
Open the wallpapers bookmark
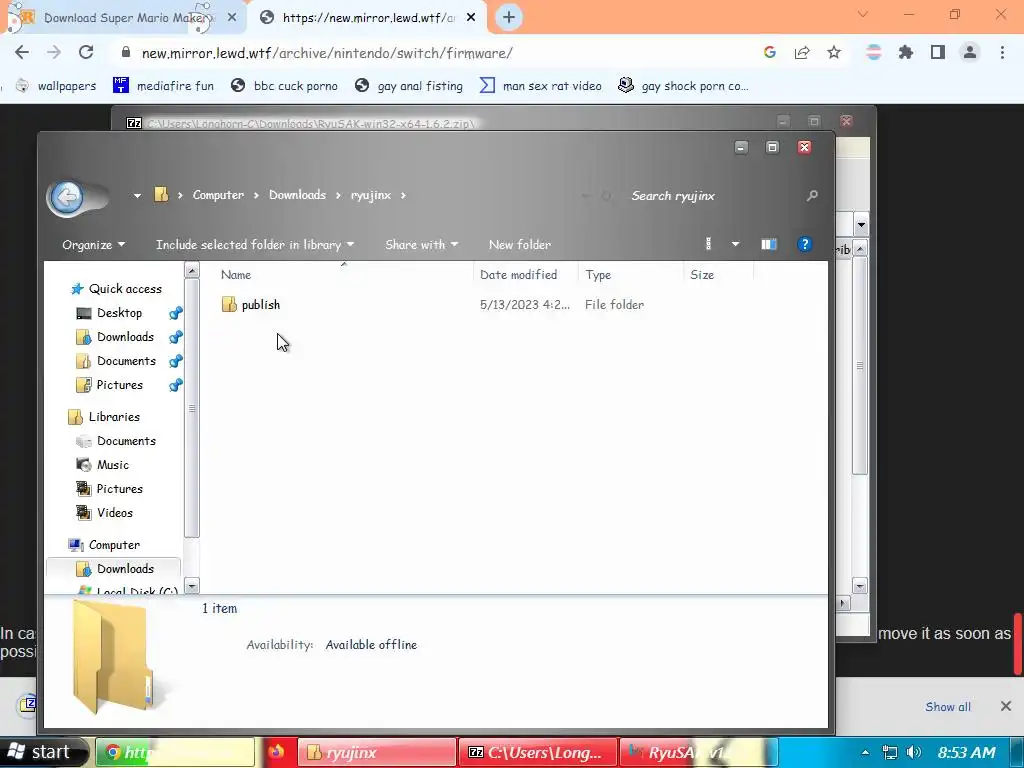pos(57,86)
